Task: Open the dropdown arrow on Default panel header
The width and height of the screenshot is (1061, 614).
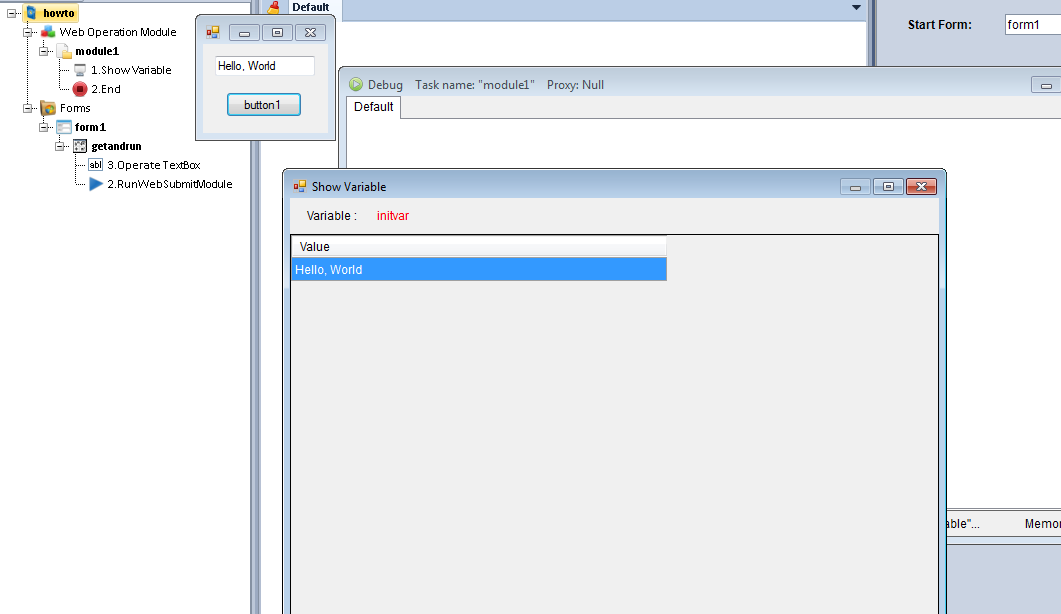Action: (855, 8)
